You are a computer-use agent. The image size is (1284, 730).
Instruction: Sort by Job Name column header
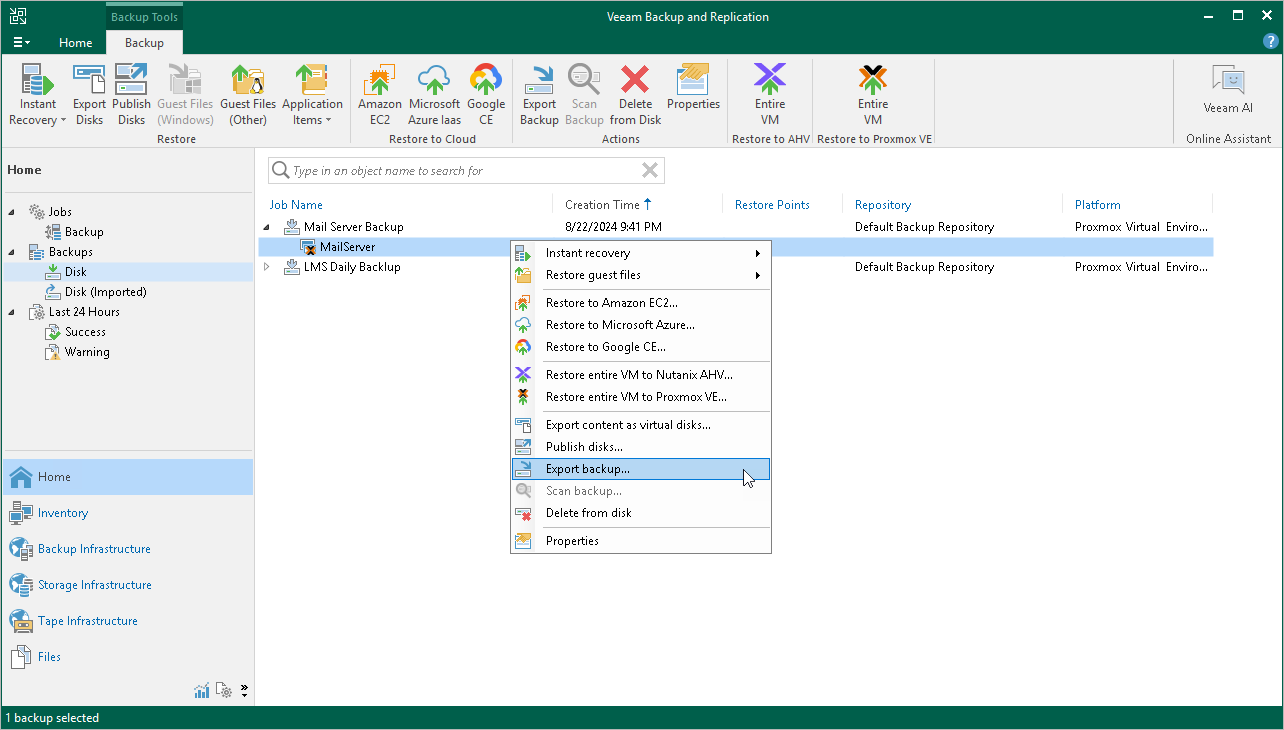click(296, 205)
